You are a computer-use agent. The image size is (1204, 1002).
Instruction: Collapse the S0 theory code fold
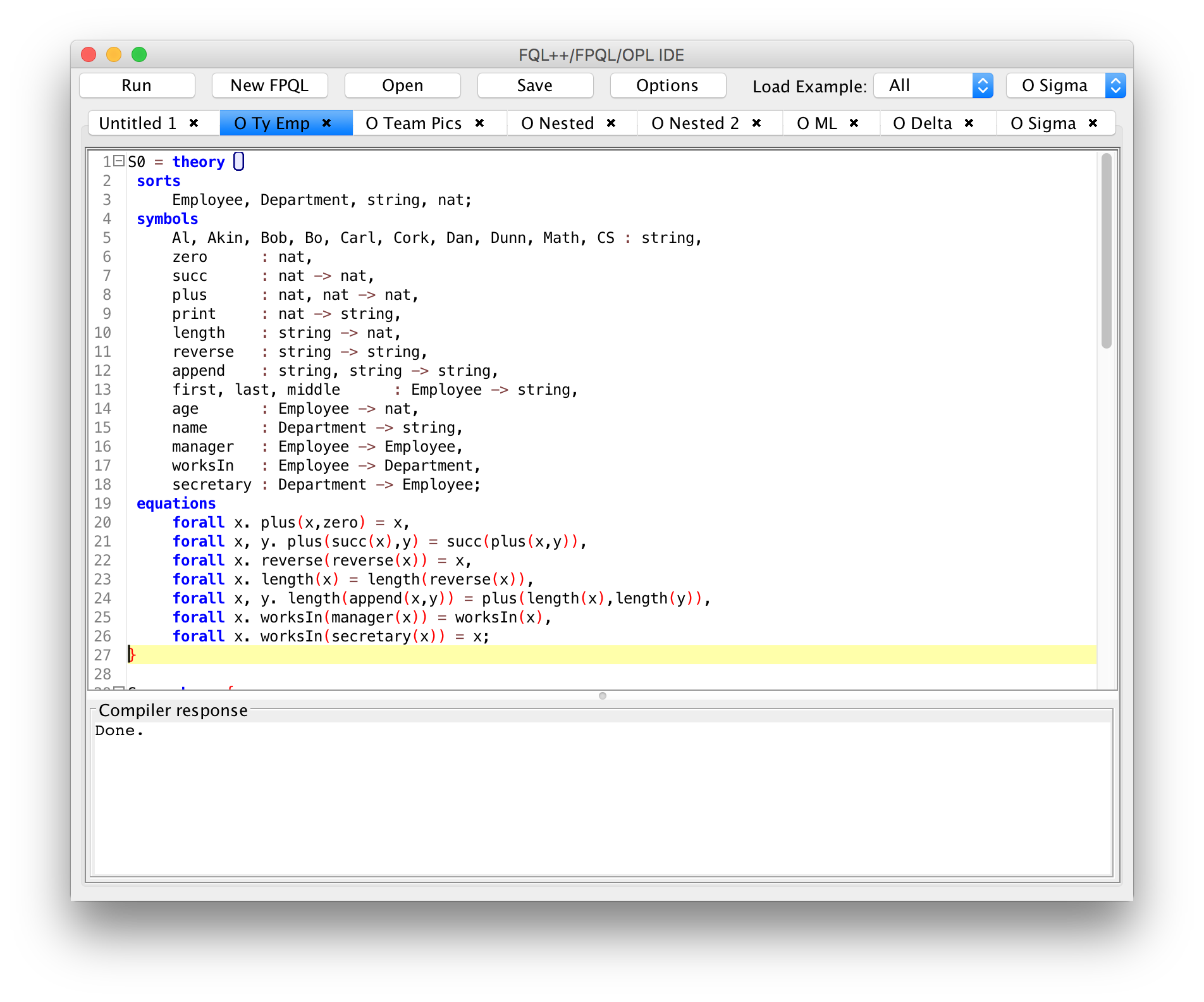pos(118,161)
